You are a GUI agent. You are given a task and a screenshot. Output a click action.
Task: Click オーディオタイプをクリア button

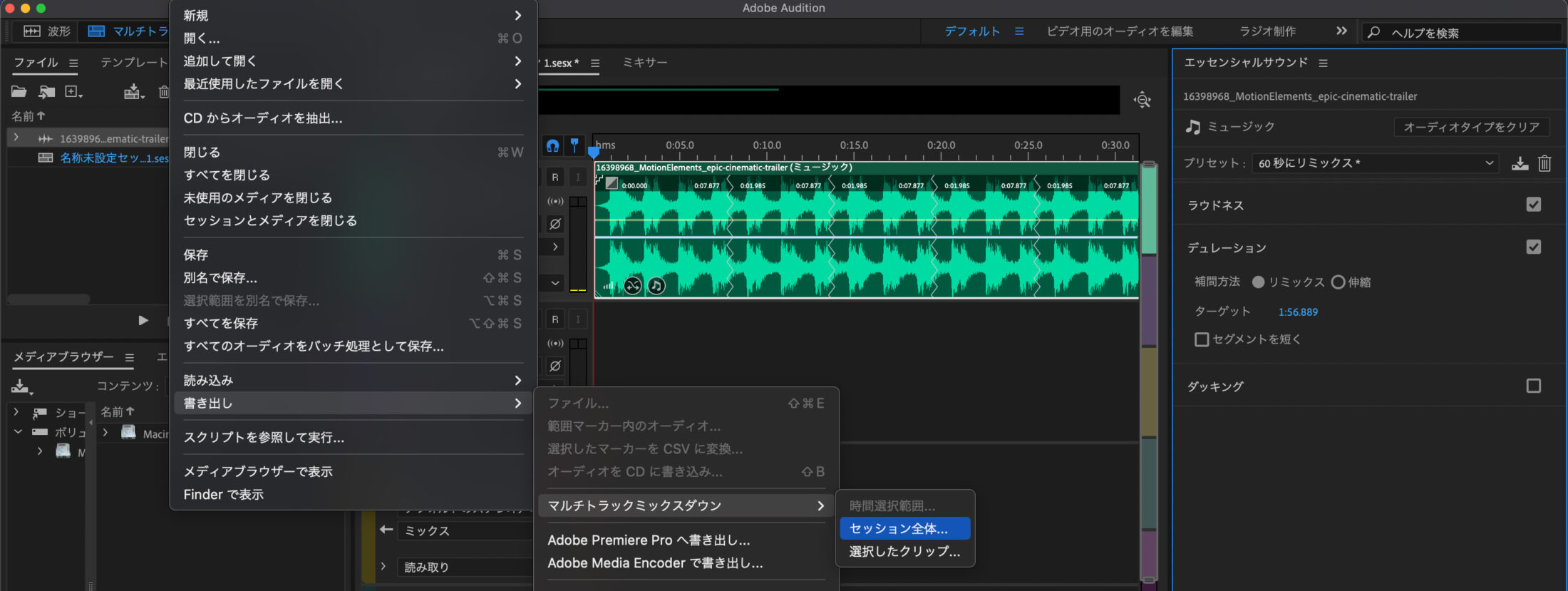(1471, 127)
